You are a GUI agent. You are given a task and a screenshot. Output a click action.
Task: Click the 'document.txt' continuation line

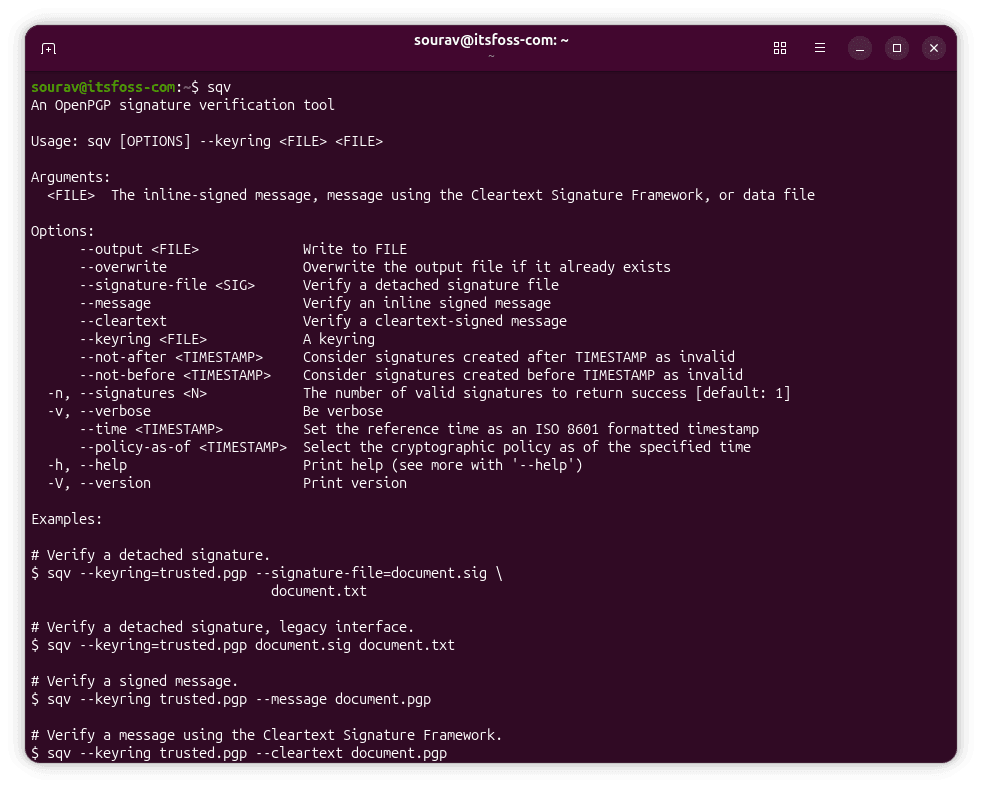(x=319, y=591)
